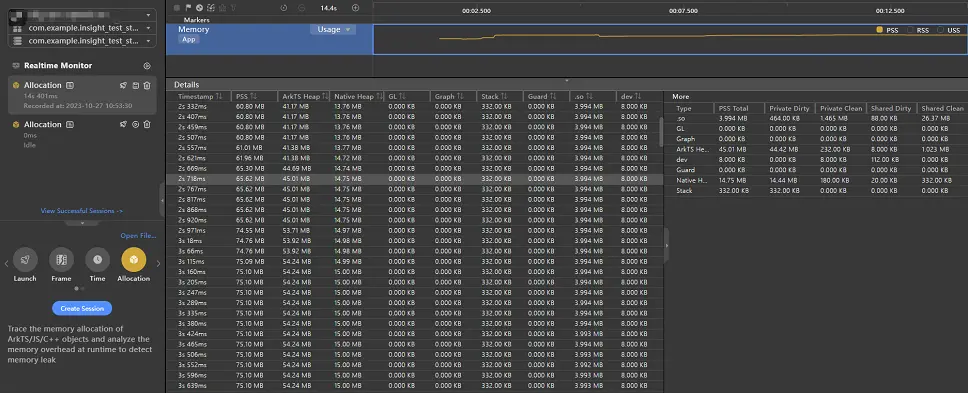Sort table by dev column arrows
The image size is (968, 393).
(638, 97)
